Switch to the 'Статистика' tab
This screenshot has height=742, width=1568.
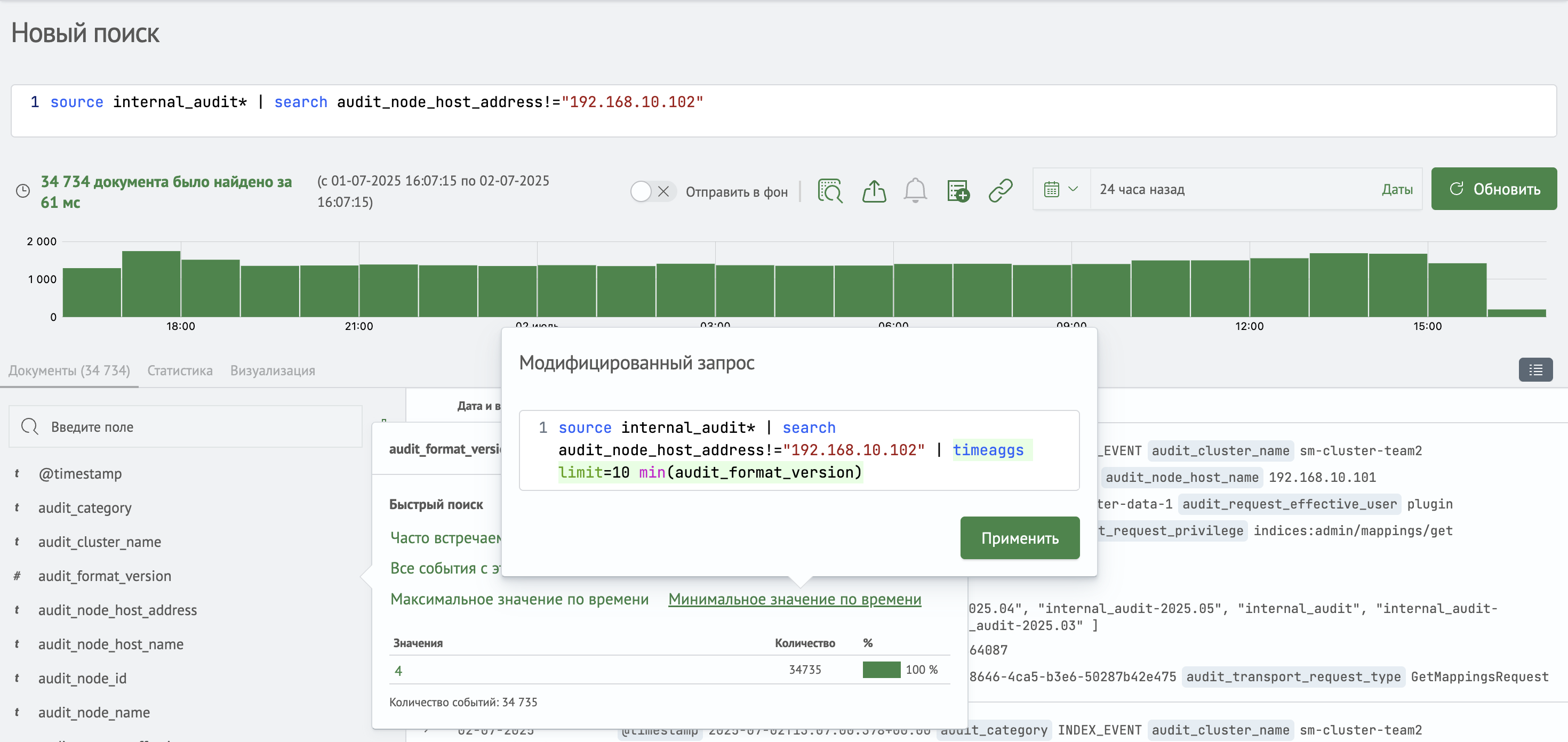click(180, 370)
